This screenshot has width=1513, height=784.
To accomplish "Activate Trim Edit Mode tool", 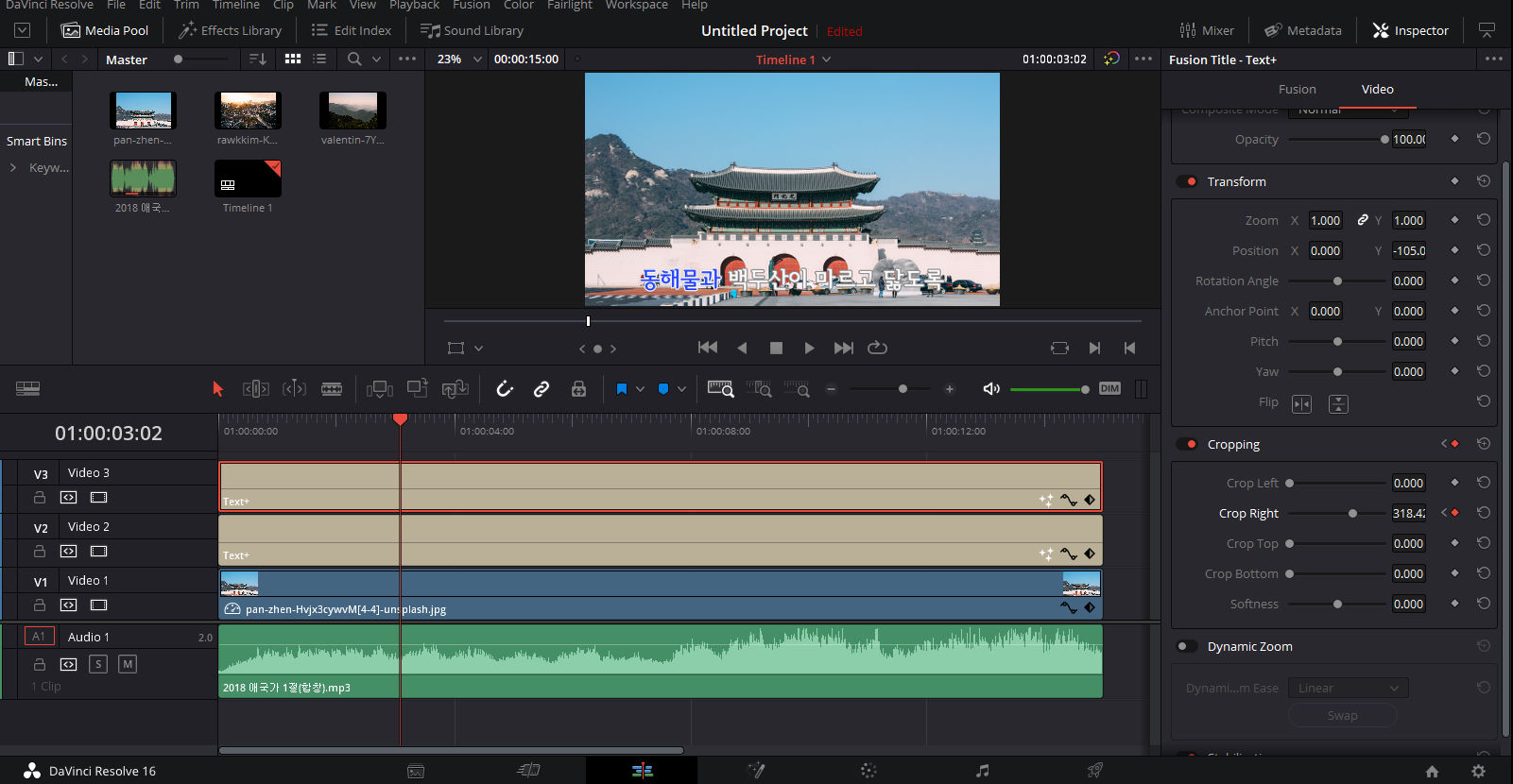I will coord(256,389).
